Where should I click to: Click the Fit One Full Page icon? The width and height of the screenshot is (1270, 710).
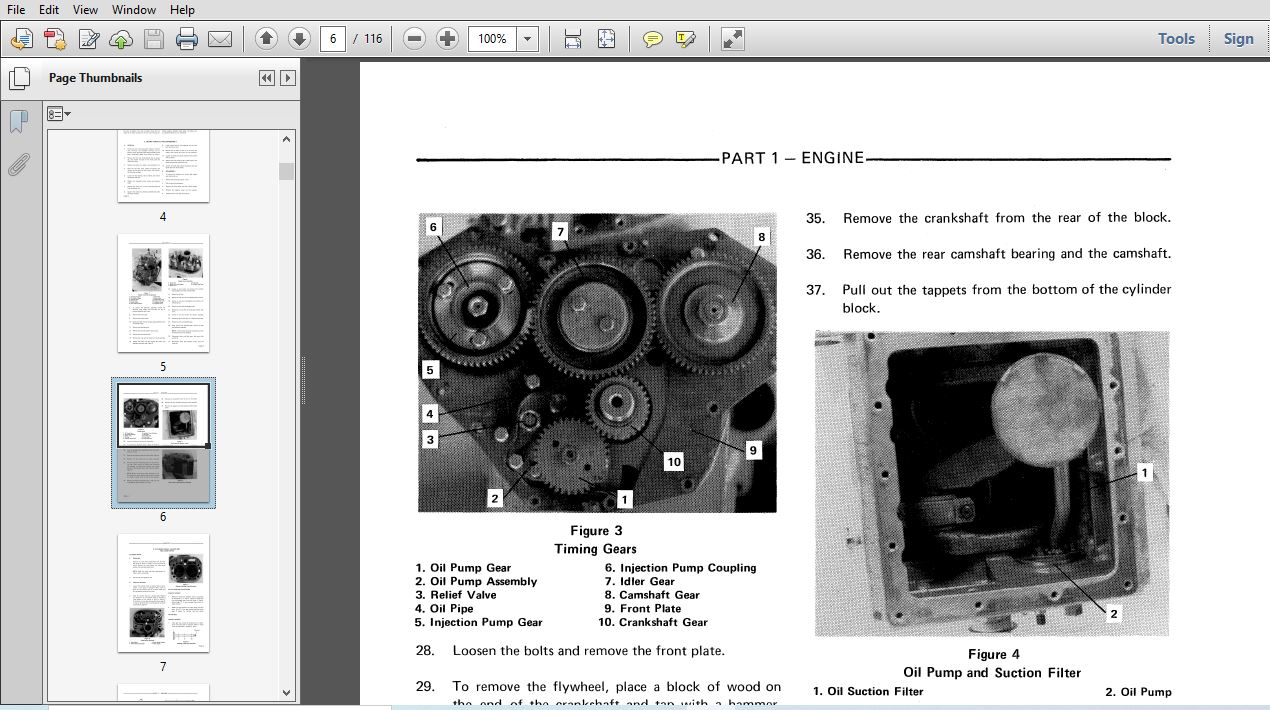click(x=606, y=39)
